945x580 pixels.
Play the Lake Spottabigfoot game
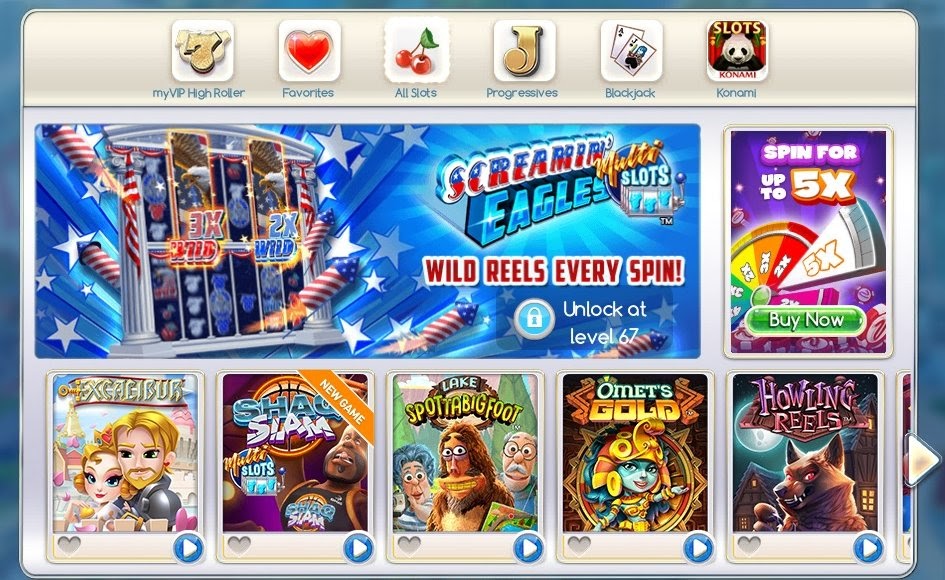(529, 548)
